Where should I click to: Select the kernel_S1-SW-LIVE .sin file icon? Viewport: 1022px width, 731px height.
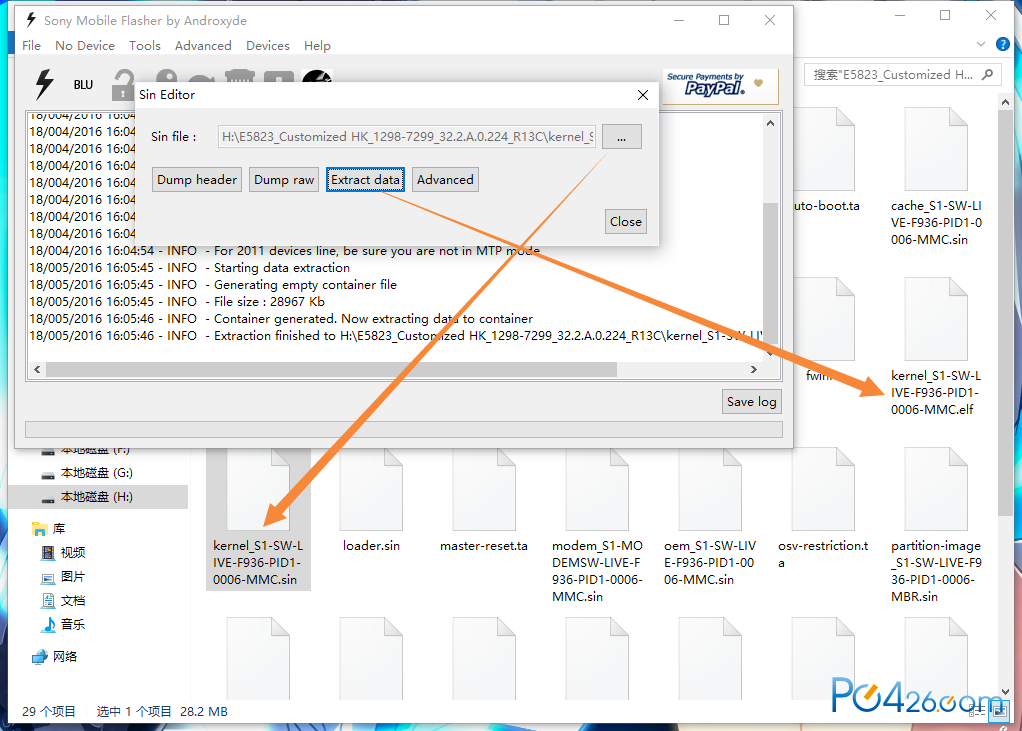click(x=258, y=490)
